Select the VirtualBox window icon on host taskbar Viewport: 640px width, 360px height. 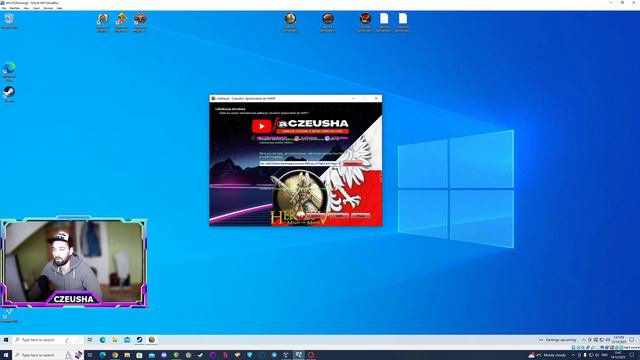point(298,355)
